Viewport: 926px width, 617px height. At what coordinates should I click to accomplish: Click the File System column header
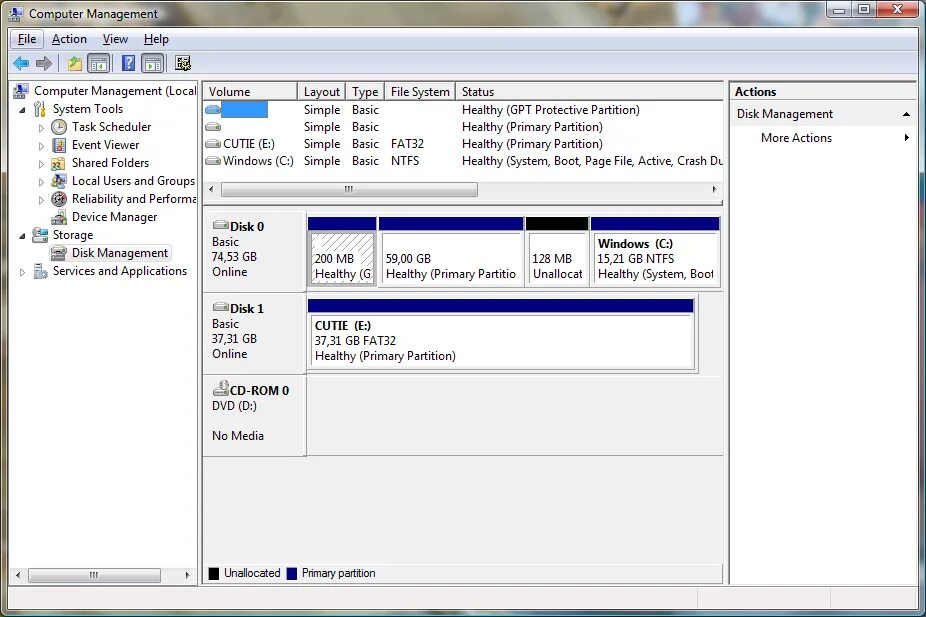click(420, 92)
